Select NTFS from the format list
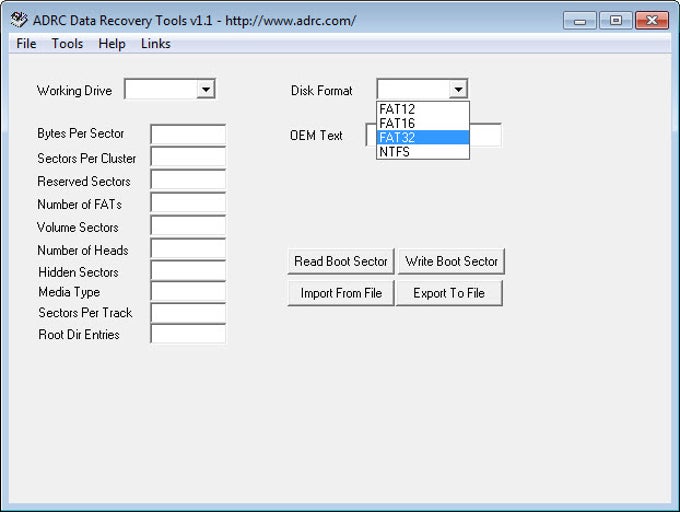Screen dimensions: 680x512 pos(423,151)
